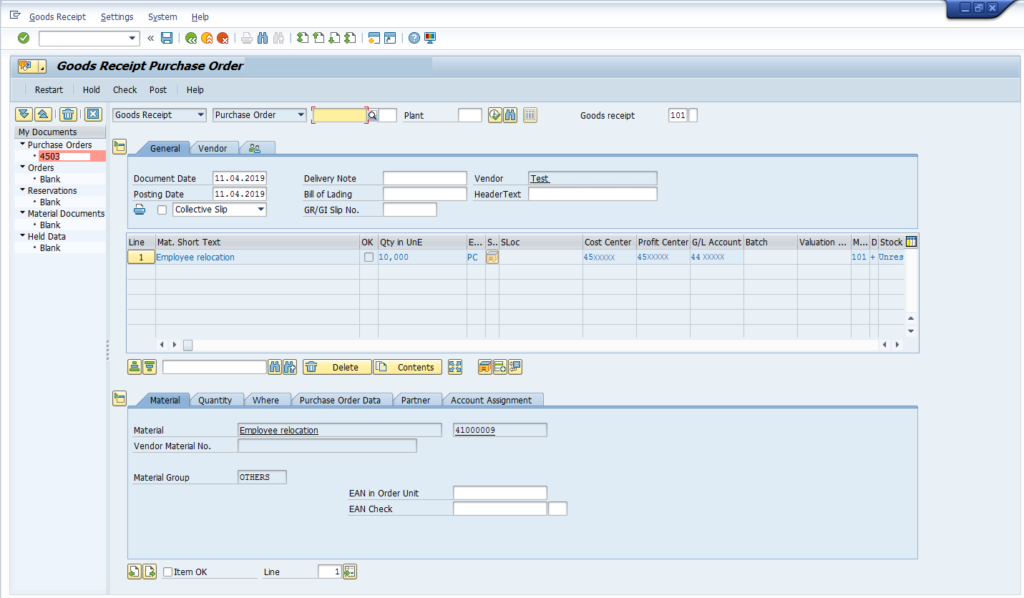
Task: Click the printer icon beside Collective Slip
Action: pyautogui.click(x=140, y=210)
